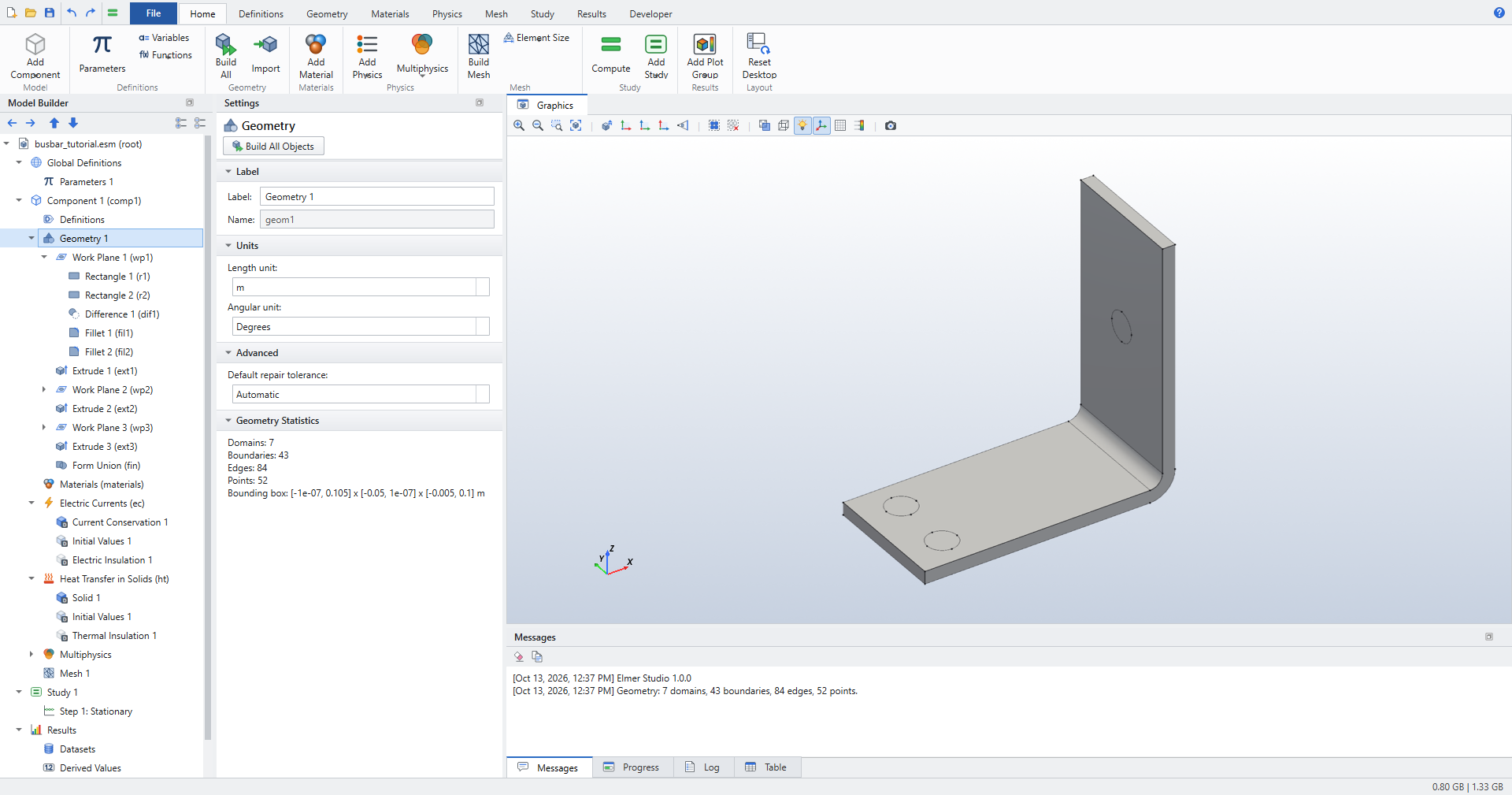This screenshot has height=795, width=1512.
Task: Toggle the color legend display button
Action: tap(859, 125)
